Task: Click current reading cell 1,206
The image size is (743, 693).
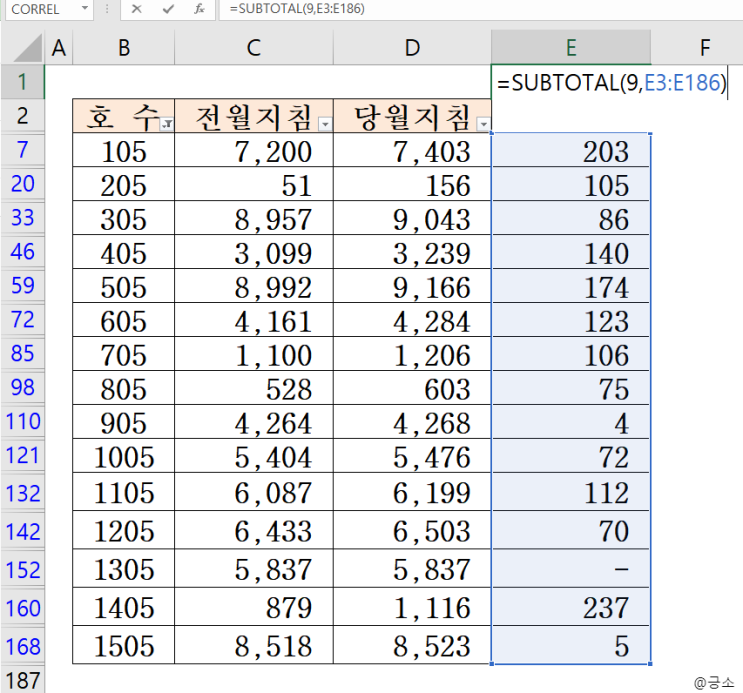Action: click(x=412, y=354)
